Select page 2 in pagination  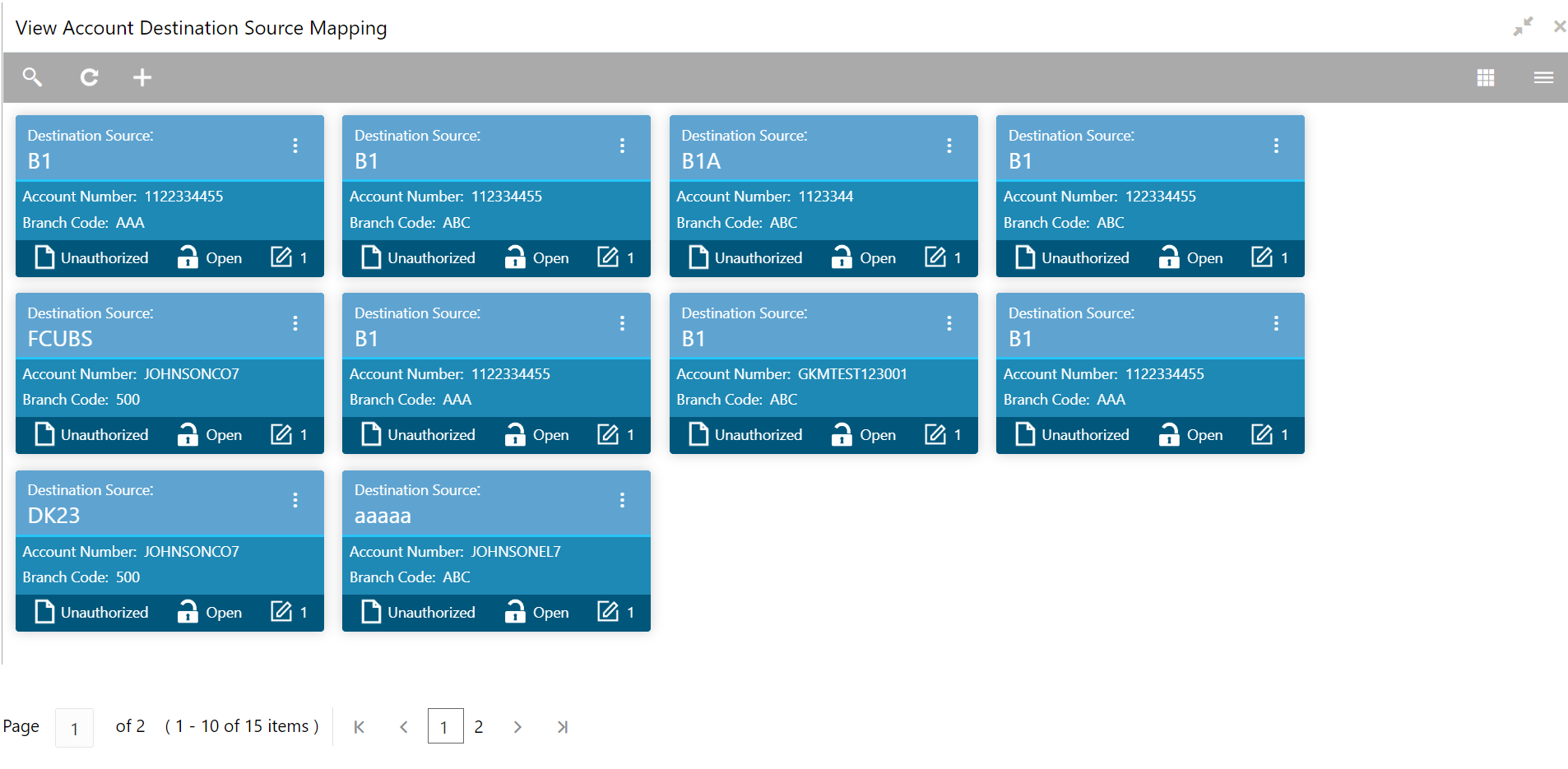479,727
